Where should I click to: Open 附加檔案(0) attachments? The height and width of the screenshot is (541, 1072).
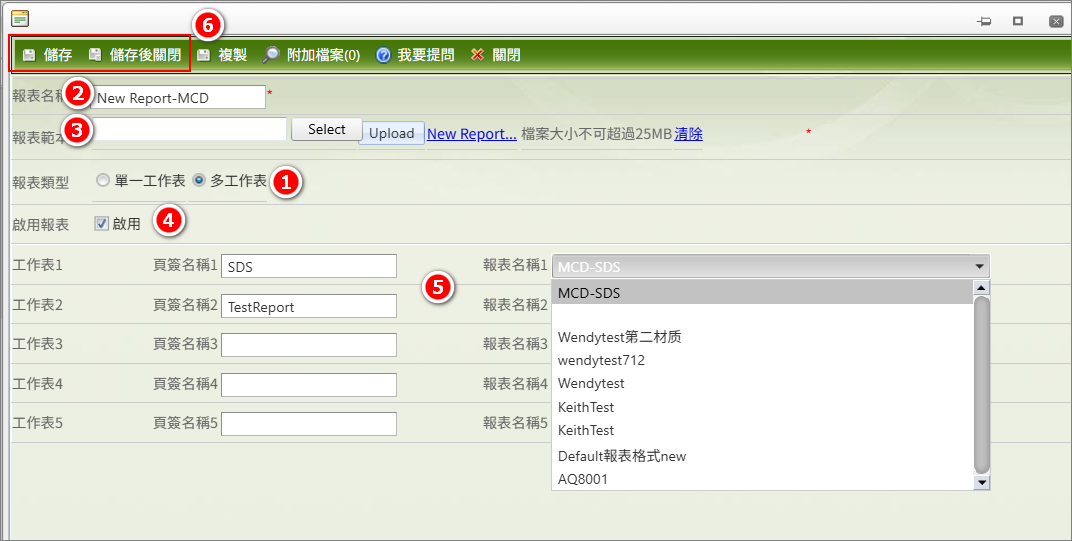[323, 55]
